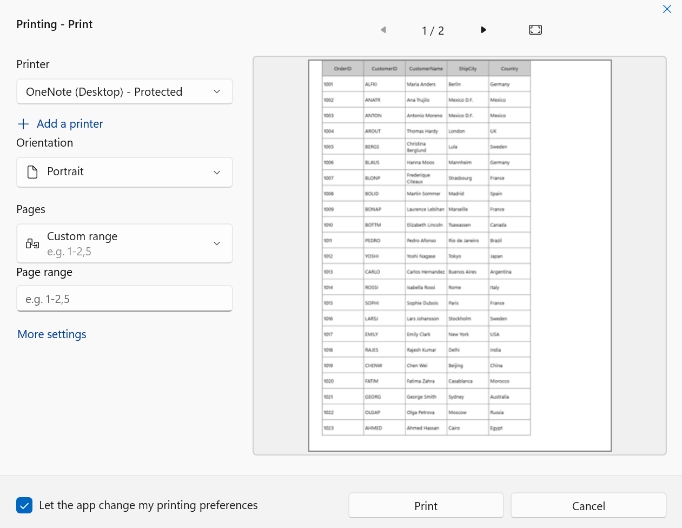The height and width of the screenshot is (528, 682).
Task: Toggle Let the app change my printing preferences
Action: (24, 505)
